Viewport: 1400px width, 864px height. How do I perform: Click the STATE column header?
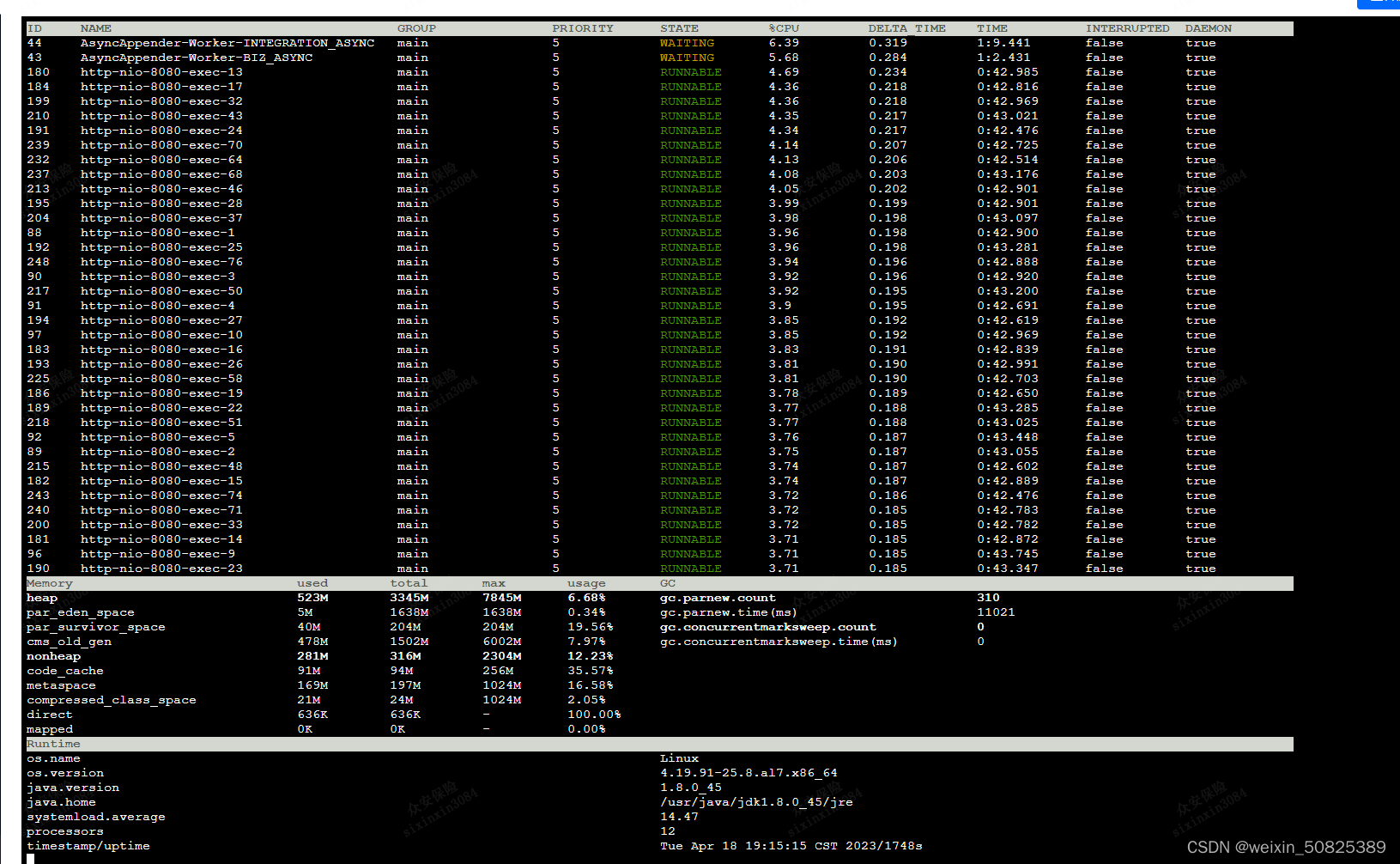point(679,28)
